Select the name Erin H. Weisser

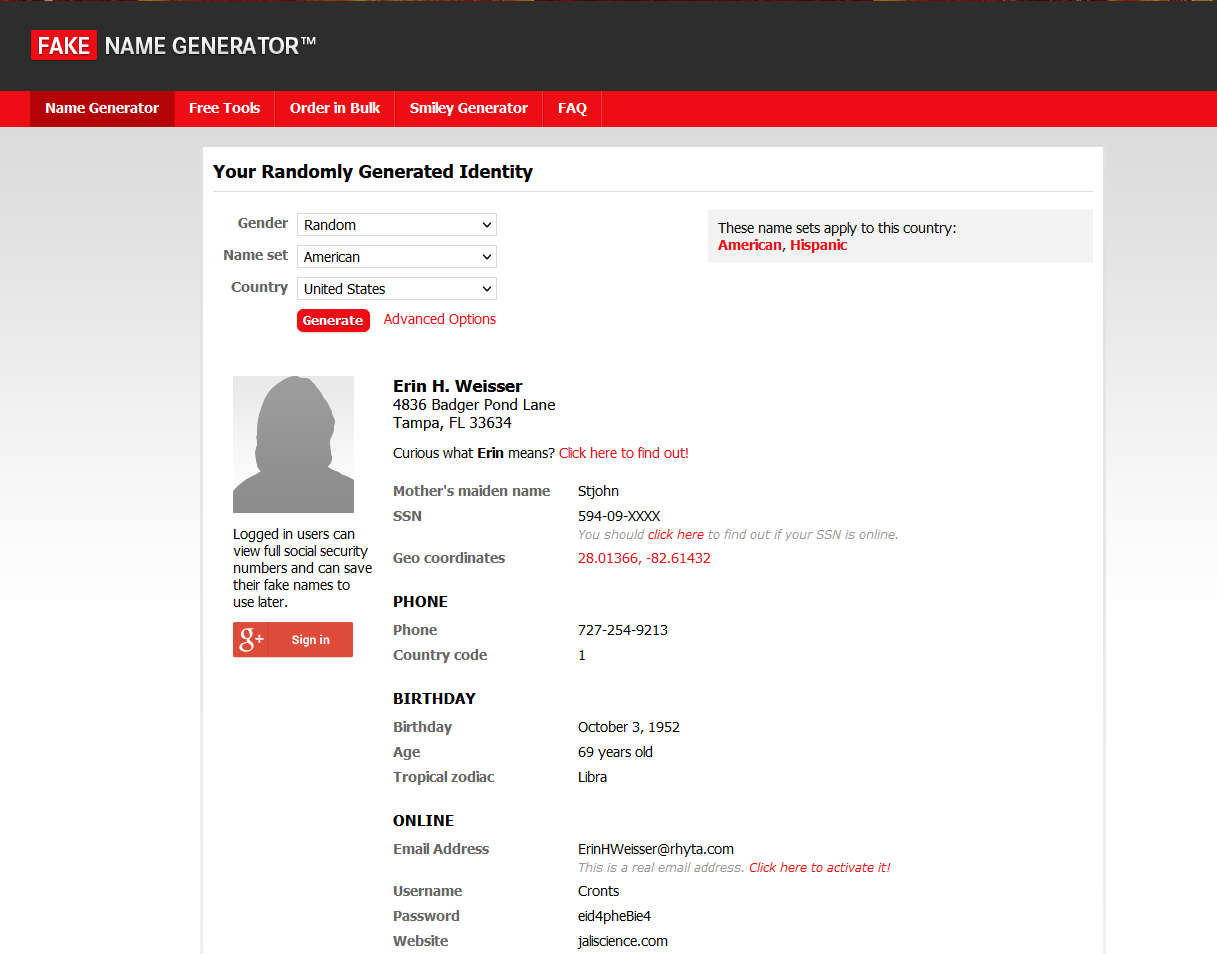click(x=458, y=386)
